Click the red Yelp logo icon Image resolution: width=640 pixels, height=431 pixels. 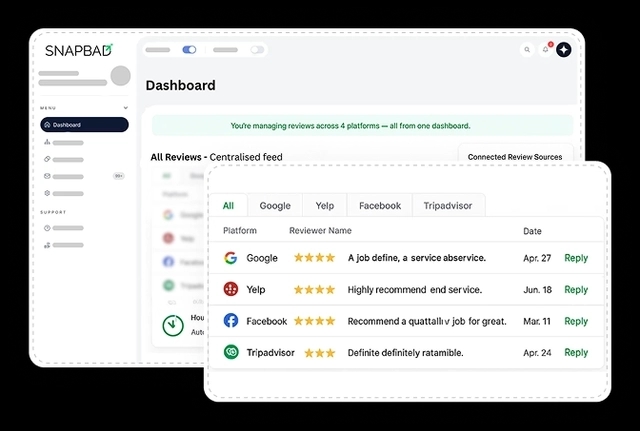click(x=231, y=290)
